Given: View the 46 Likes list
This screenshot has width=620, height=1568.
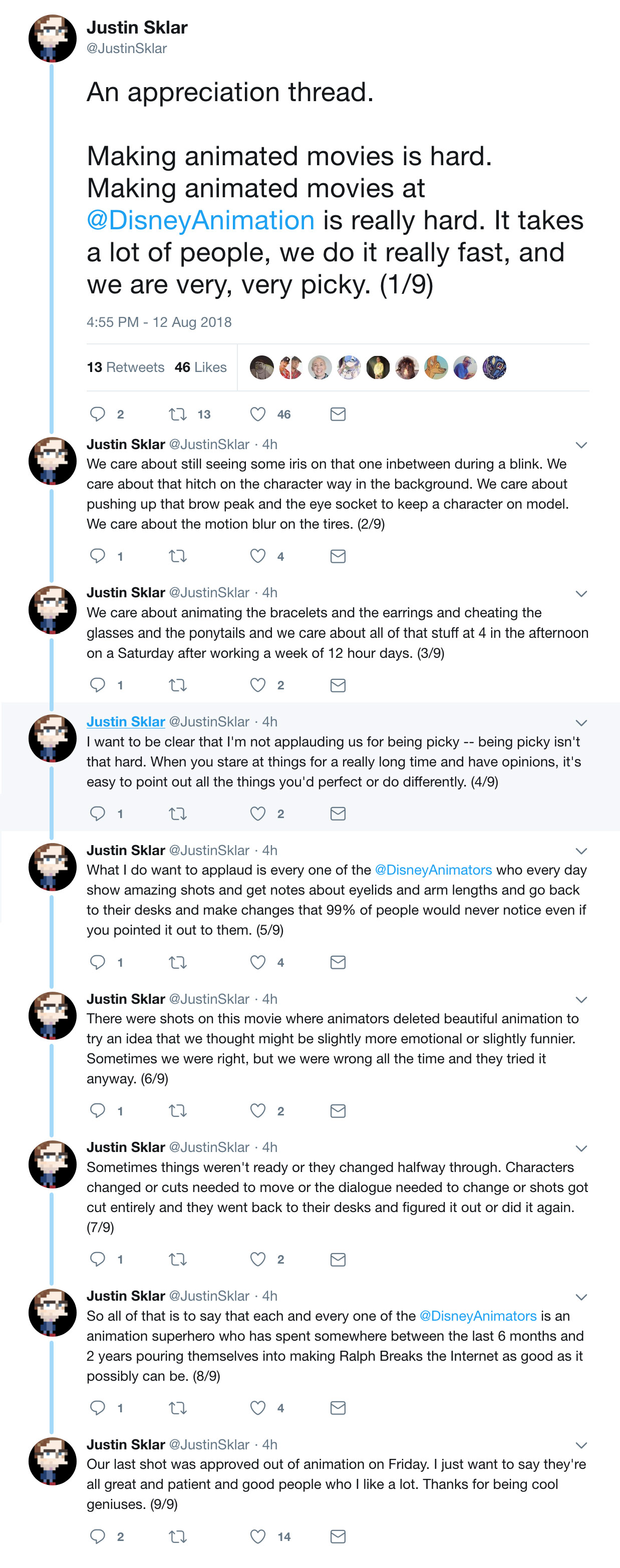Looking at the screenshot, I should tap(200, 367).
